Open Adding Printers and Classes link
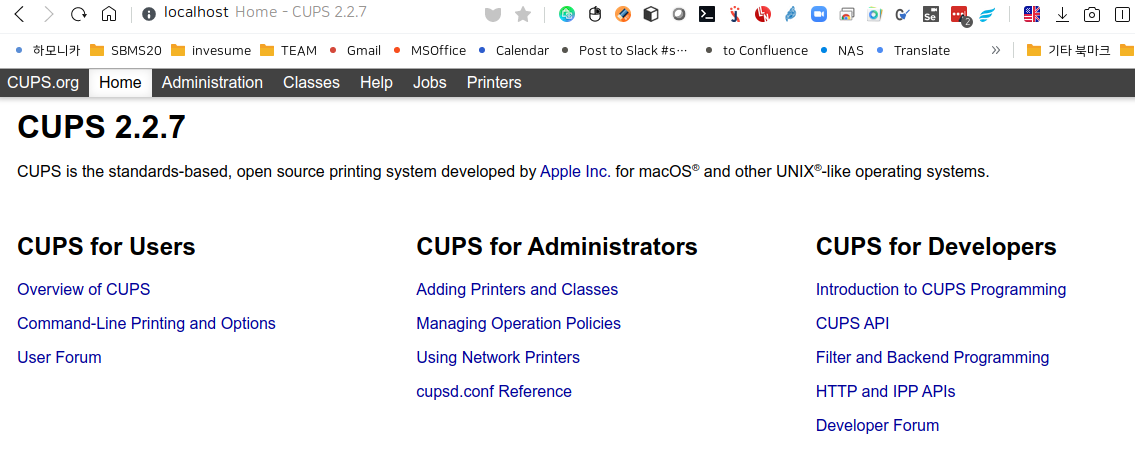The image size is (1135, 462). tap(517, 290)
